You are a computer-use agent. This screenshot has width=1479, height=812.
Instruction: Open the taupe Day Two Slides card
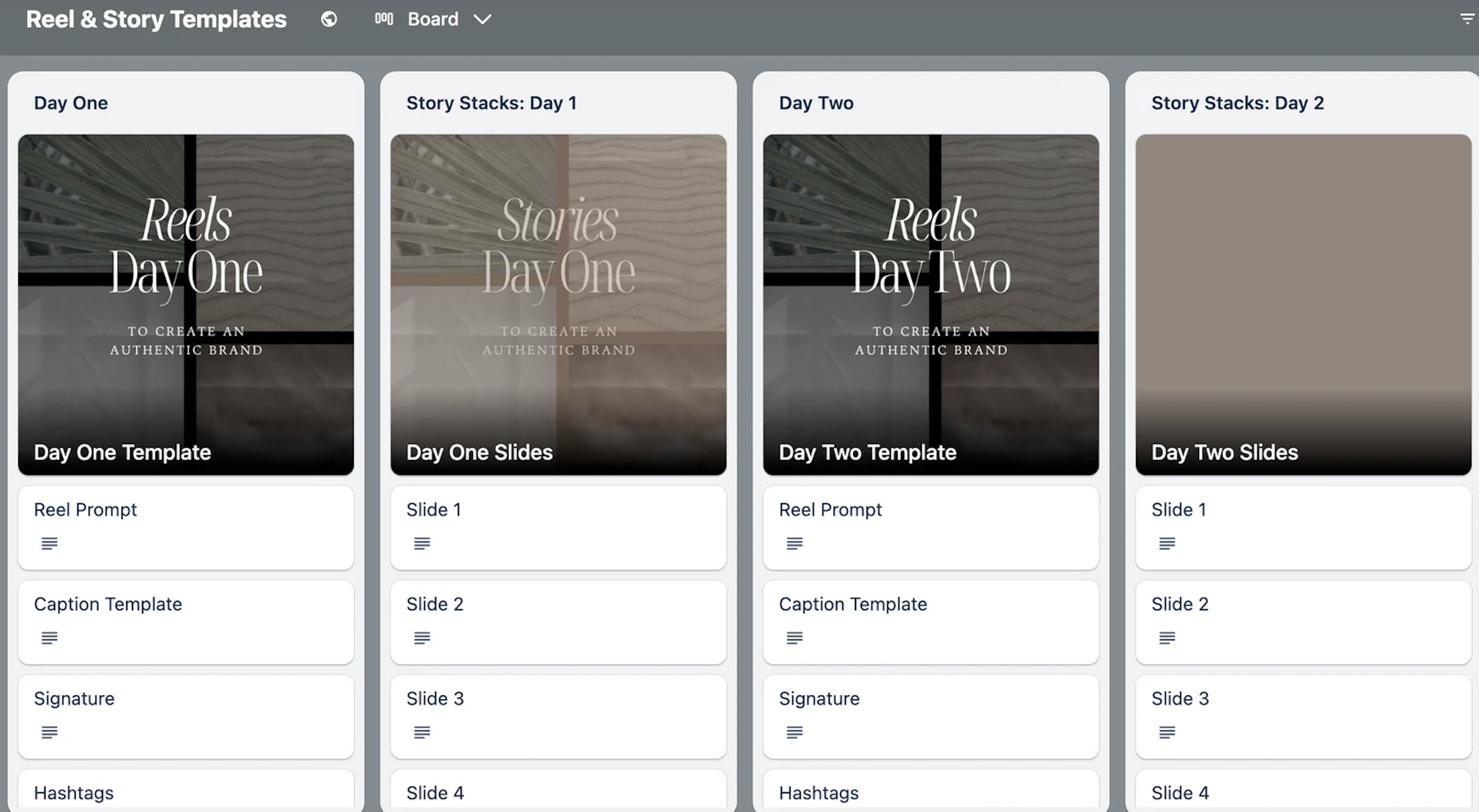[1303, 304]
